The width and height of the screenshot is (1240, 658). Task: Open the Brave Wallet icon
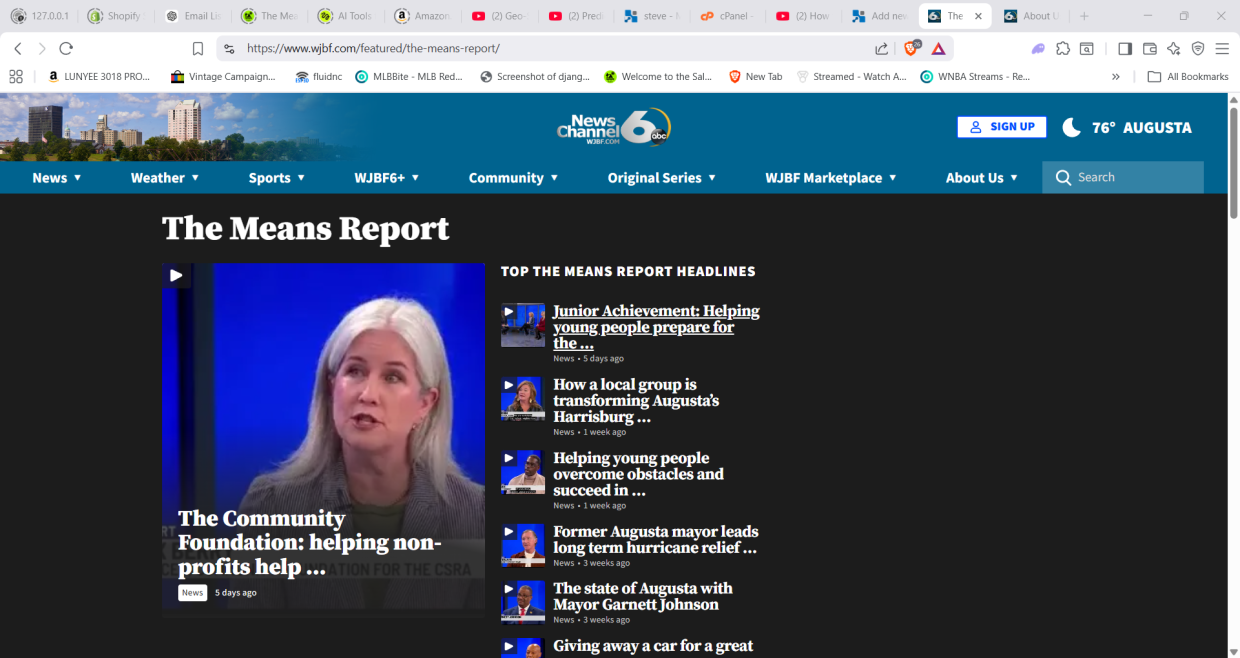(1150, 48)
